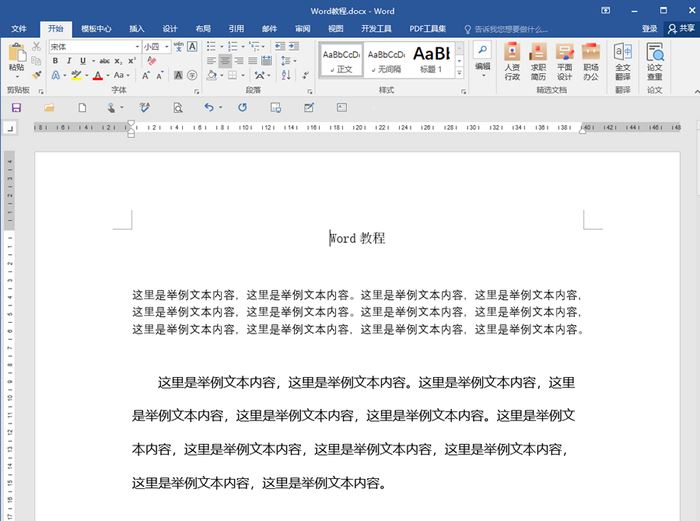Switch to the 插入 Insert tab
This screenshot has width=700, height=521.
137,29
